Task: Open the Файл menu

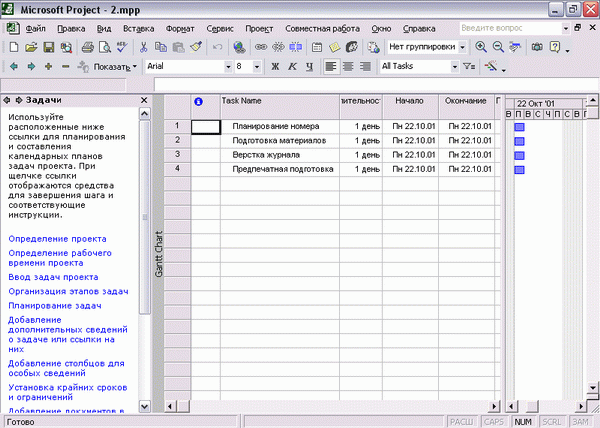Action: click(x=36, y=29)
